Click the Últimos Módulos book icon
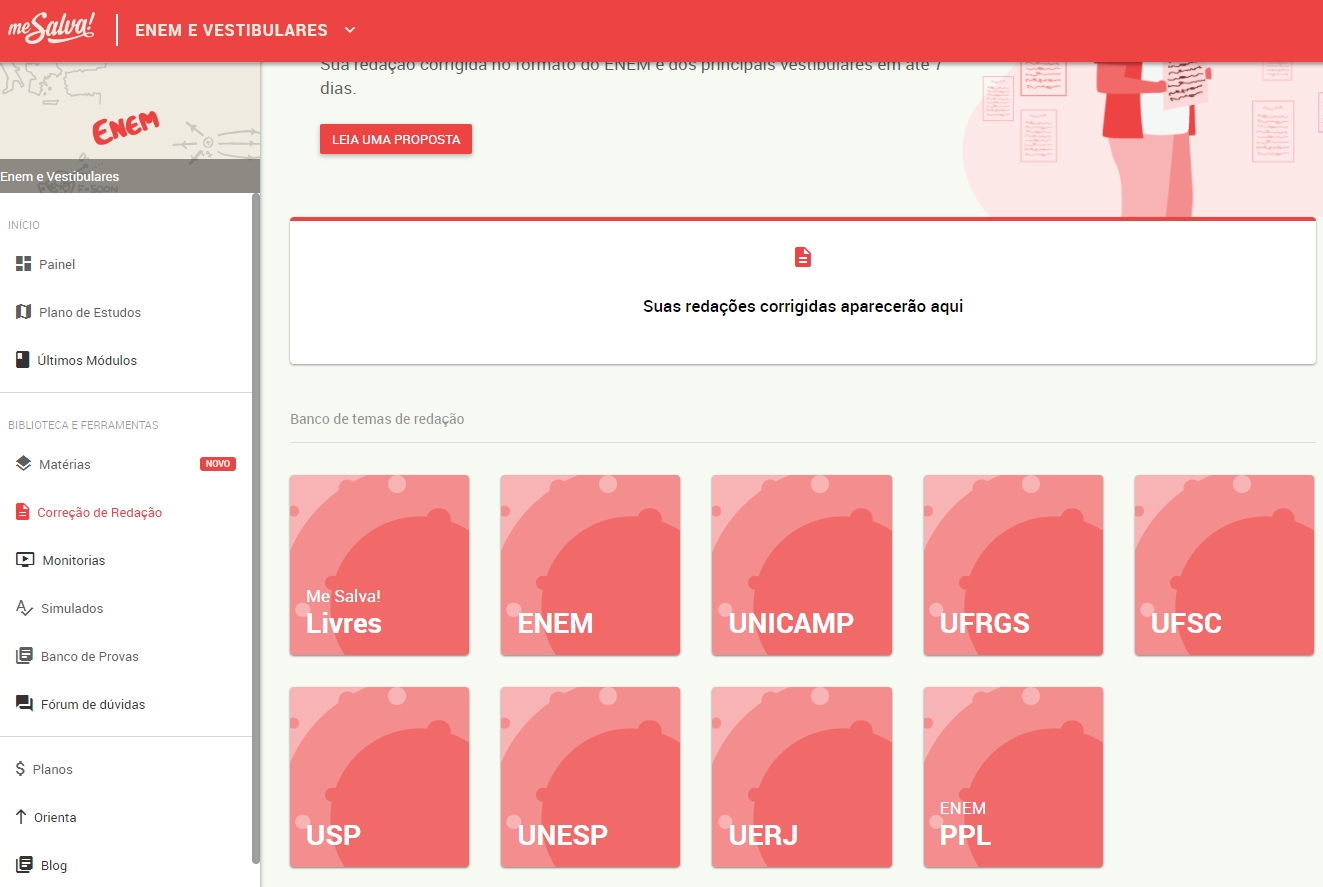Screen dimensions: 1323x887 click(22, 360)
